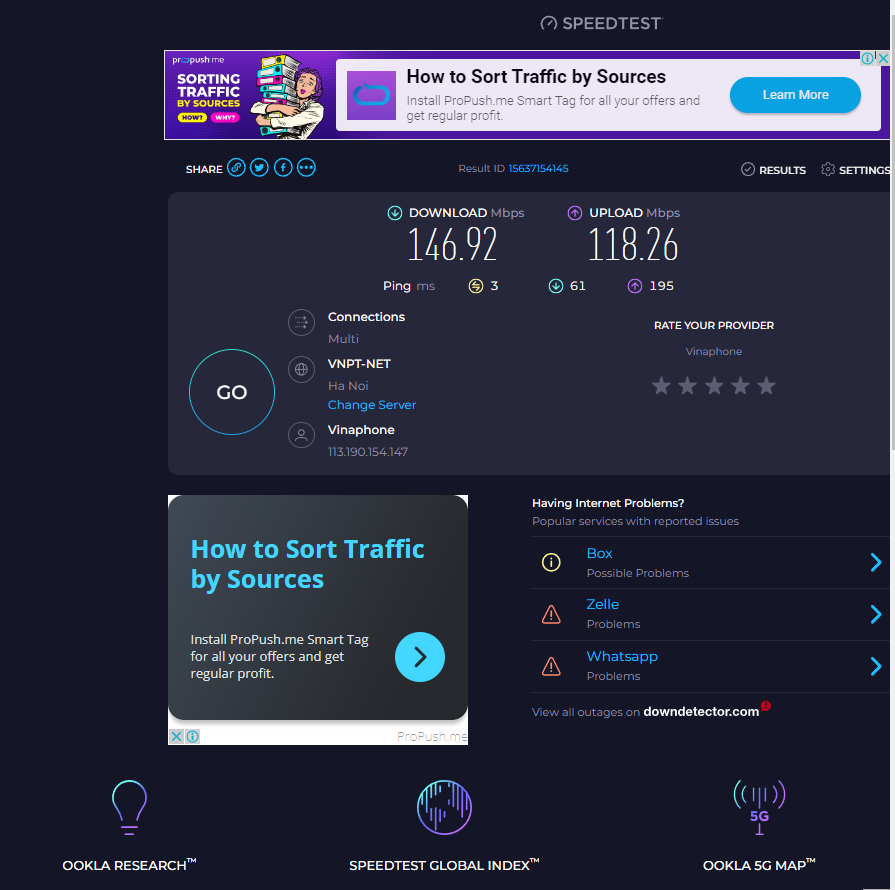Open the Speedtest logo homepage

601,23
